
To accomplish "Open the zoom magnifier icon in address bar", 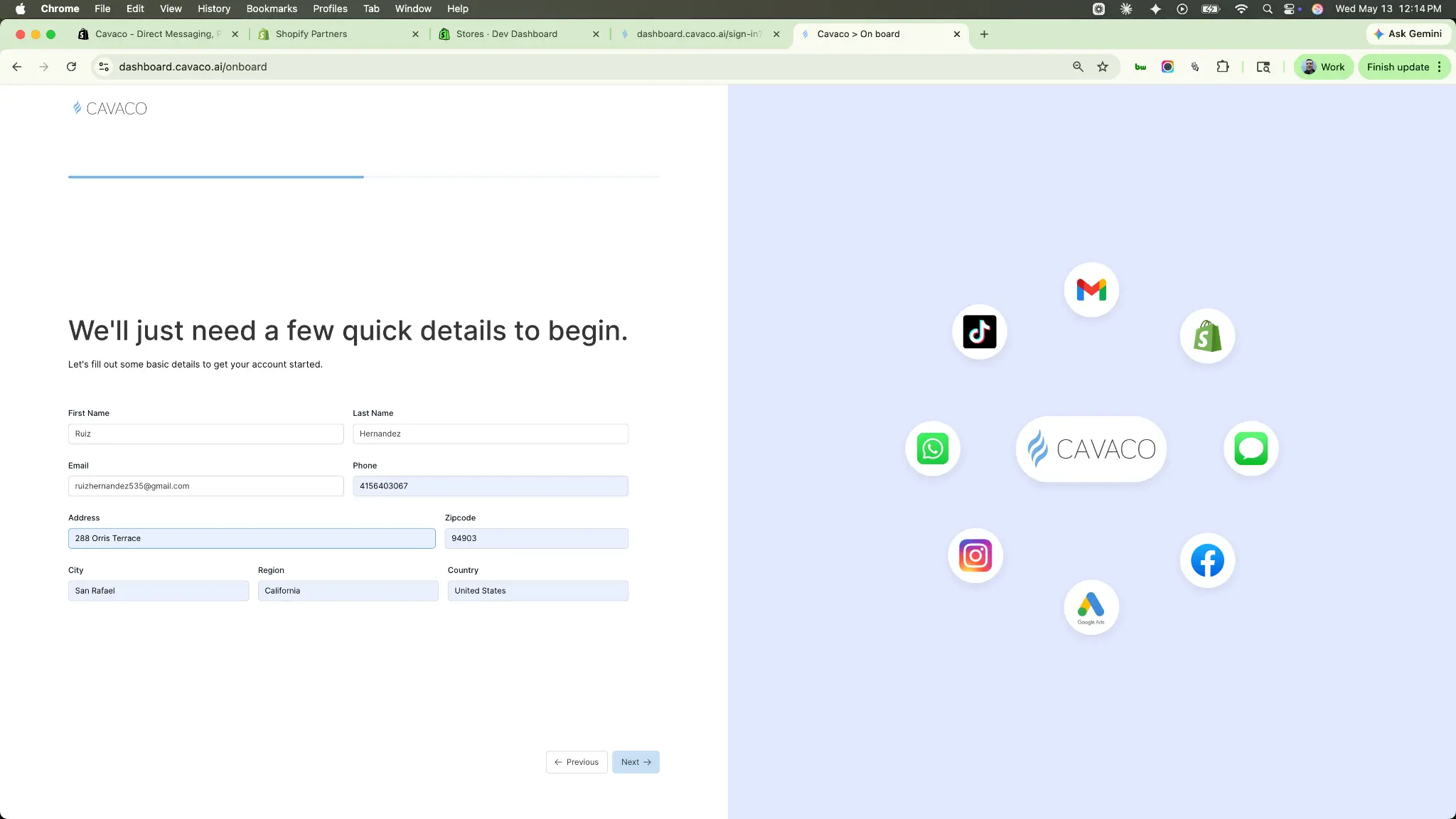I will point(1078,67).
